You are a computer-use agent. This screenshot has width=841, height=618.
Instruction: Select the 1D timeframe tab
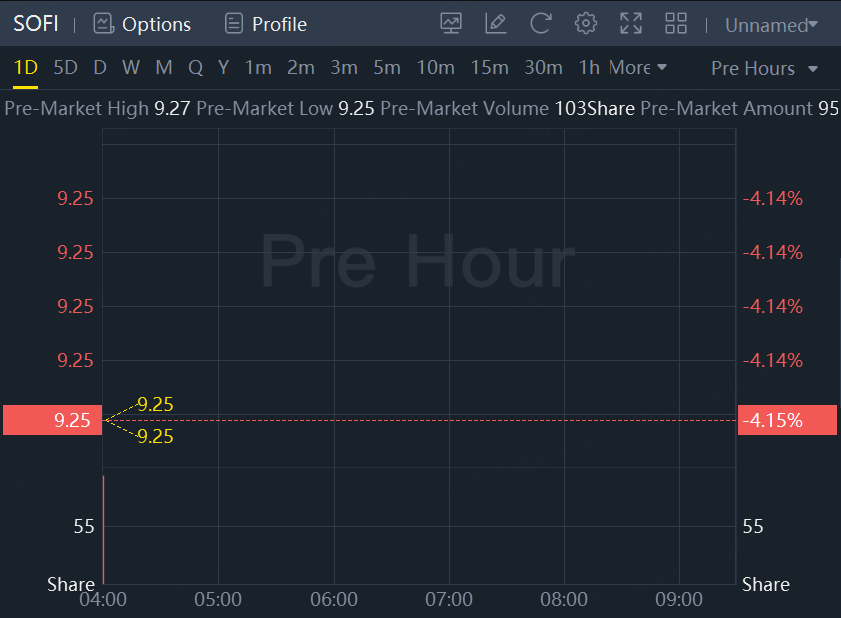pyautogui.click(x=25, y=68)
